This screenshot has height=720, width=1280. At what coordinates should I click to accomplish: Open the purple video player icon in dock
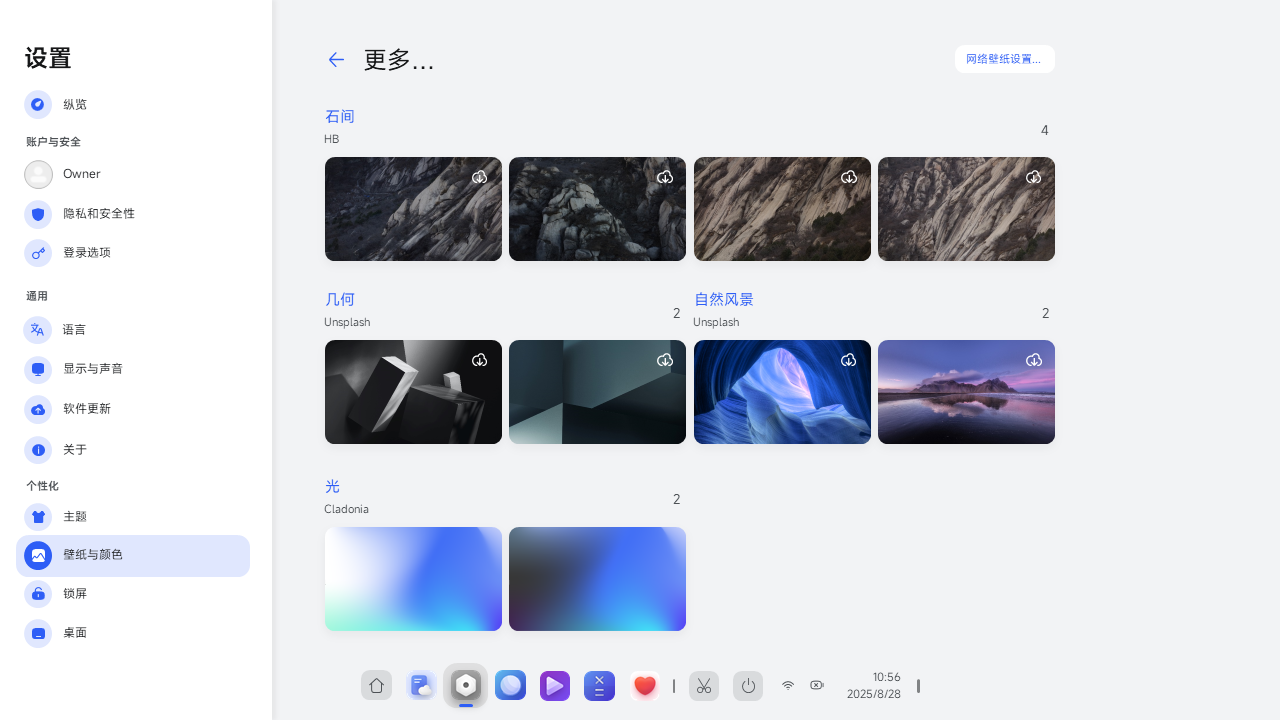click(555, 685)
